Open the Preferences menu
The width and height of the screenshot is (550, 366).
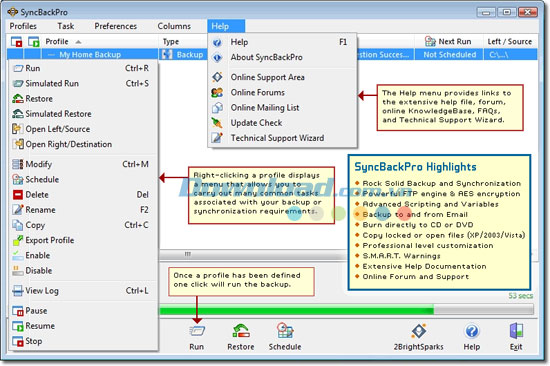click(x=115, y=26)
